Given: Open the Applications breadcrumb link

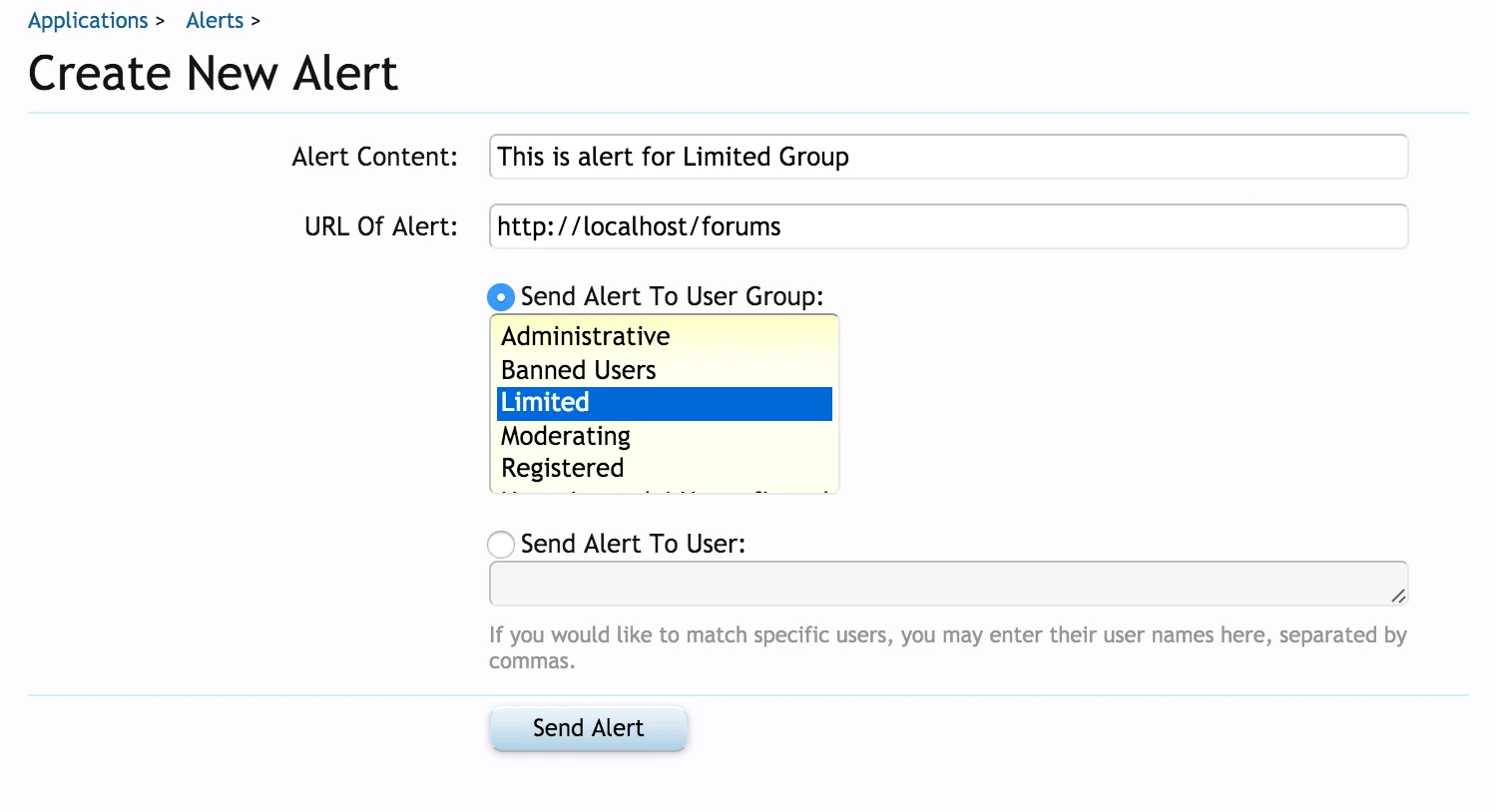Looking at the screenshot, I should (88, 21).
